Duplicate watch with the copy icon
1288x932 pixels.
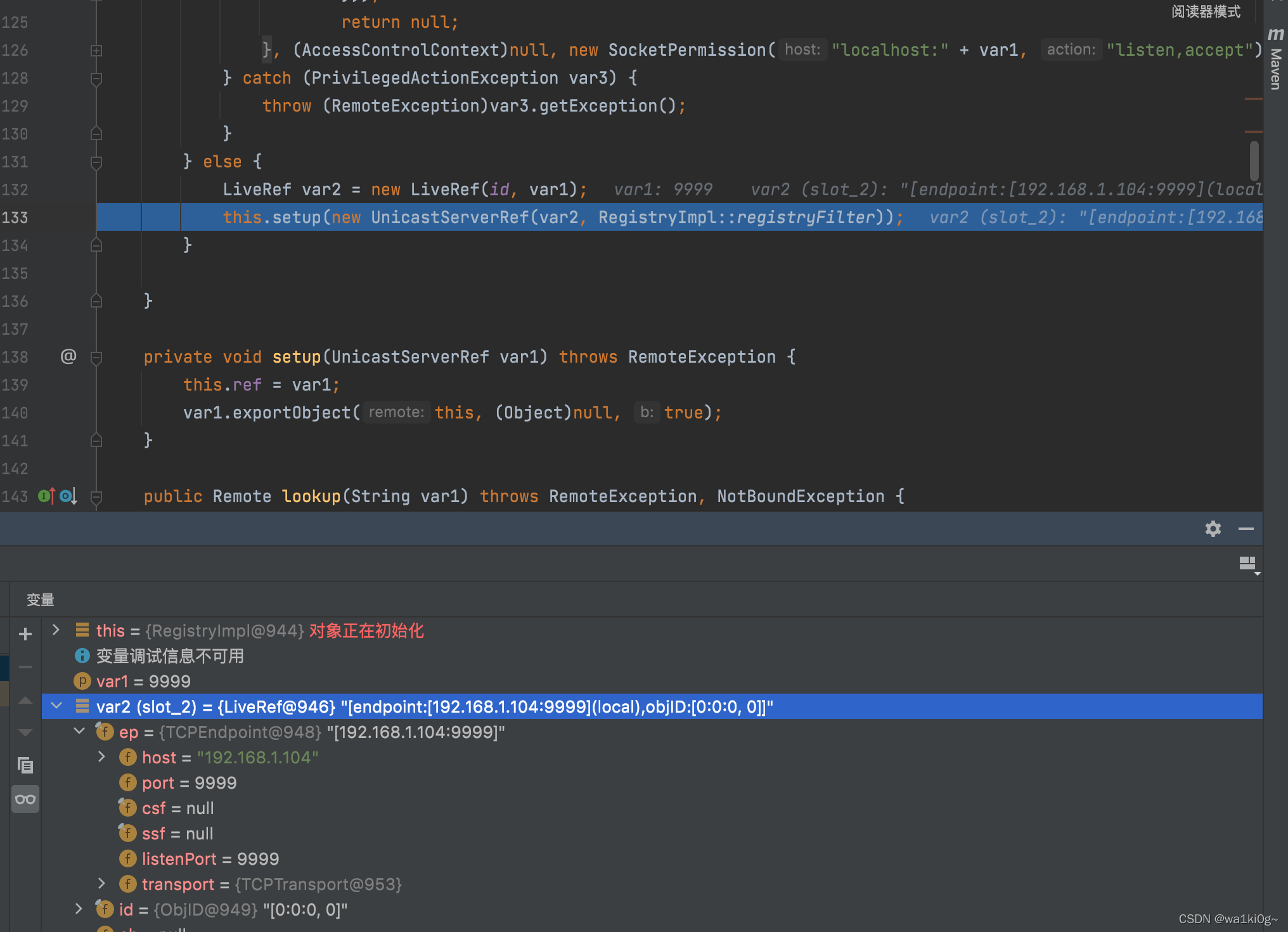click(x=25, y=766)
